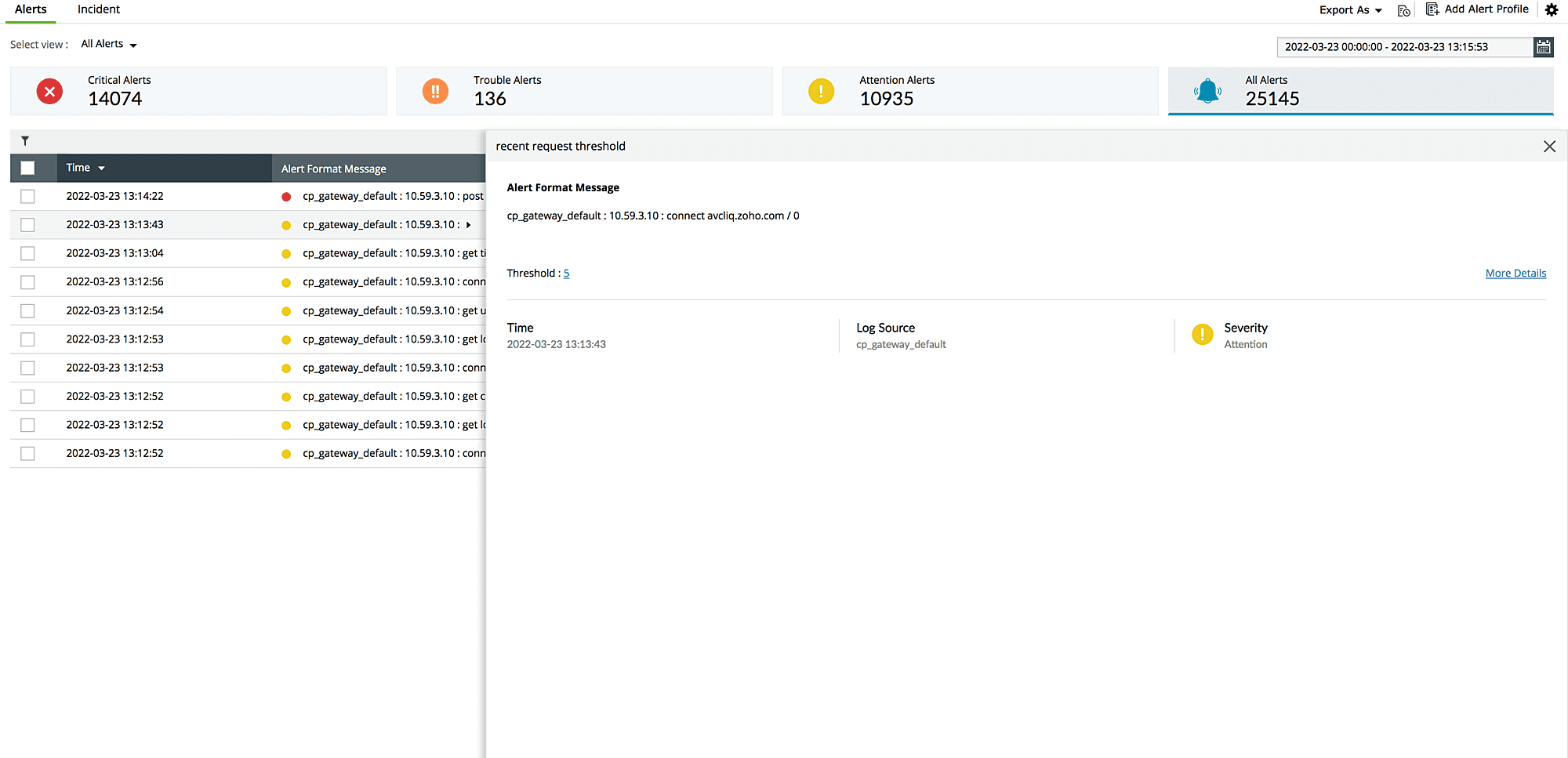The image size is (1568, 758).
Task: Tick the checkbox for the 13:13:04 alert row
Action: tap(27, 253)
